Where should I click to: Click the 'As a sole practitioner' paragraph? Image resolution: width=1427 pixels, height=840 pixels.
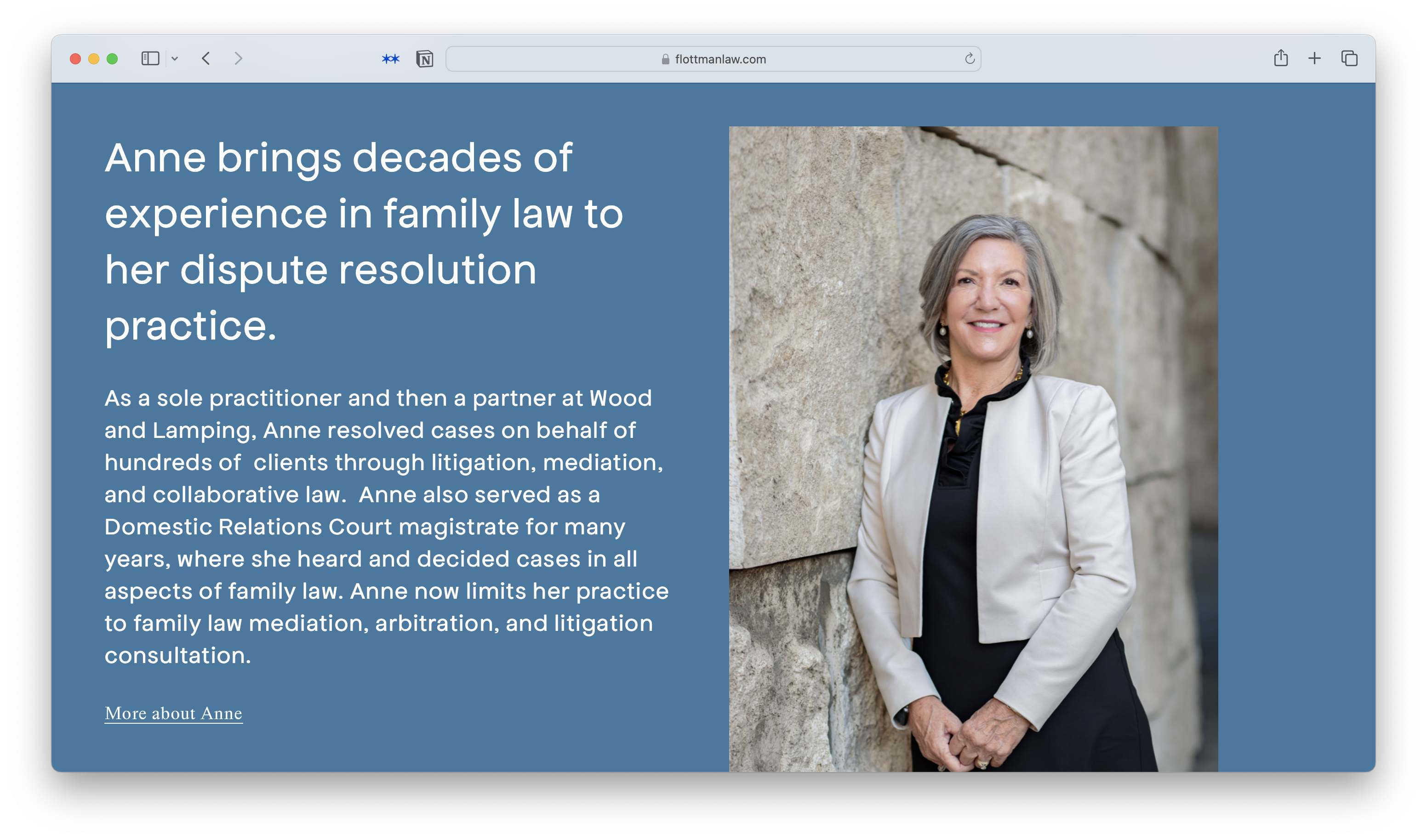point(385,527)
